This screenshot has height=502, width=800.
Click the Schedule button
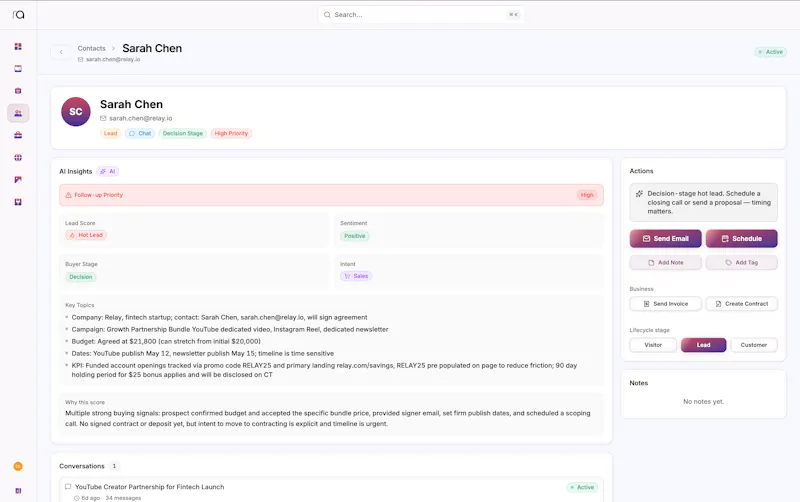click(x=741, y=239)
